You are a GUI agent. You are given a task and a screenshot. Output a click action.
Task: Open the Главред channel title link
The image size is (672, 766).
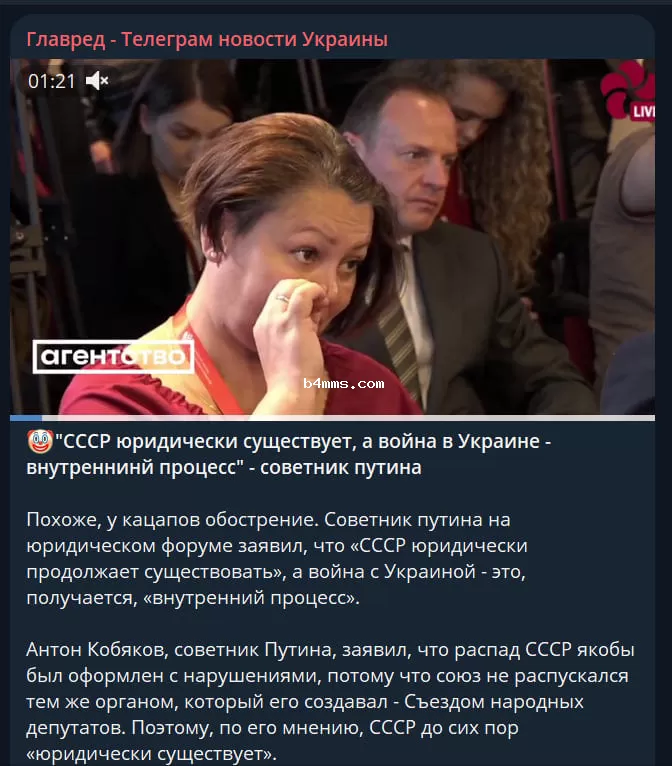tap(207, 39)
